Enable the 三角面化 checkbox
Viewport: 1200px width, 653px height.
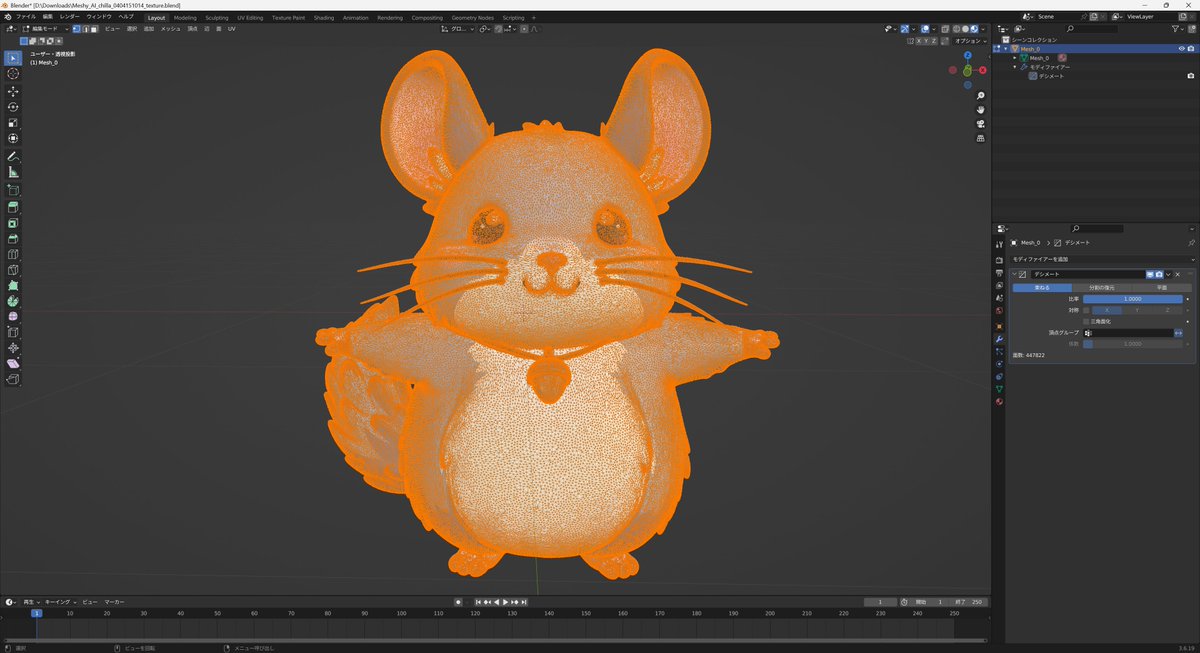1086,321
